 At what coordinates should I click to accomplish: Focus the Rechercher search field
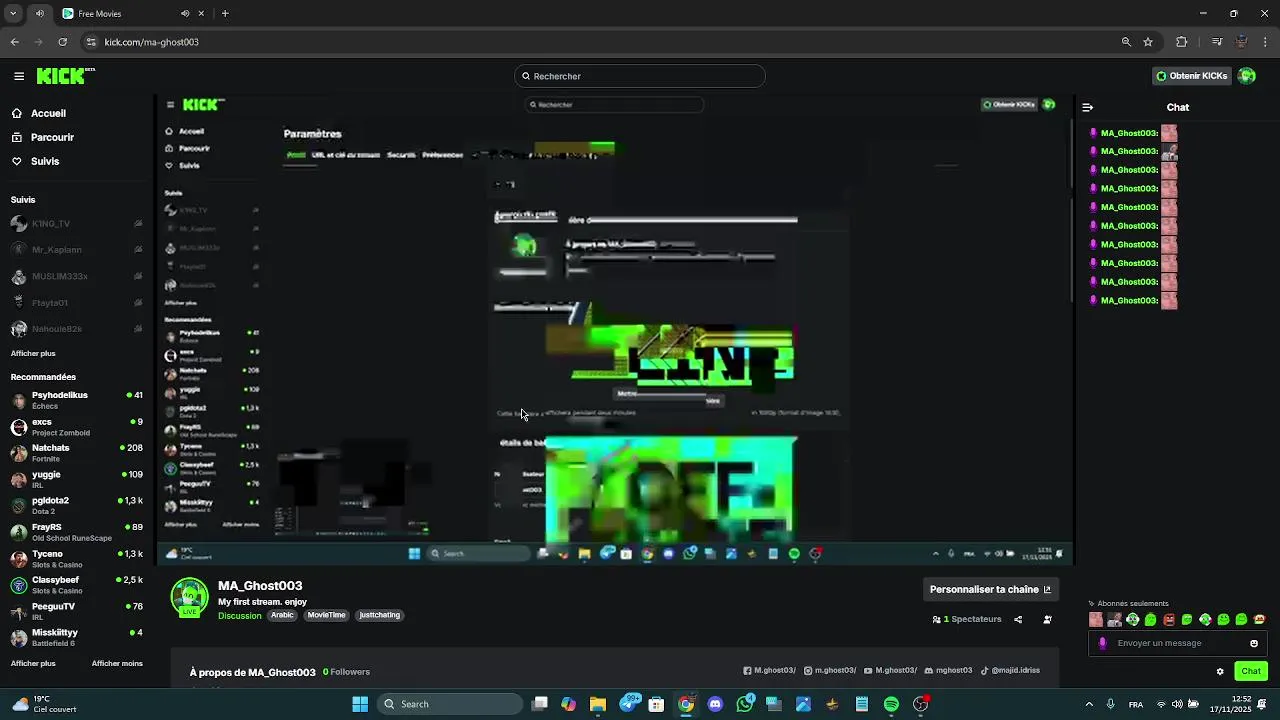(640, 76)
